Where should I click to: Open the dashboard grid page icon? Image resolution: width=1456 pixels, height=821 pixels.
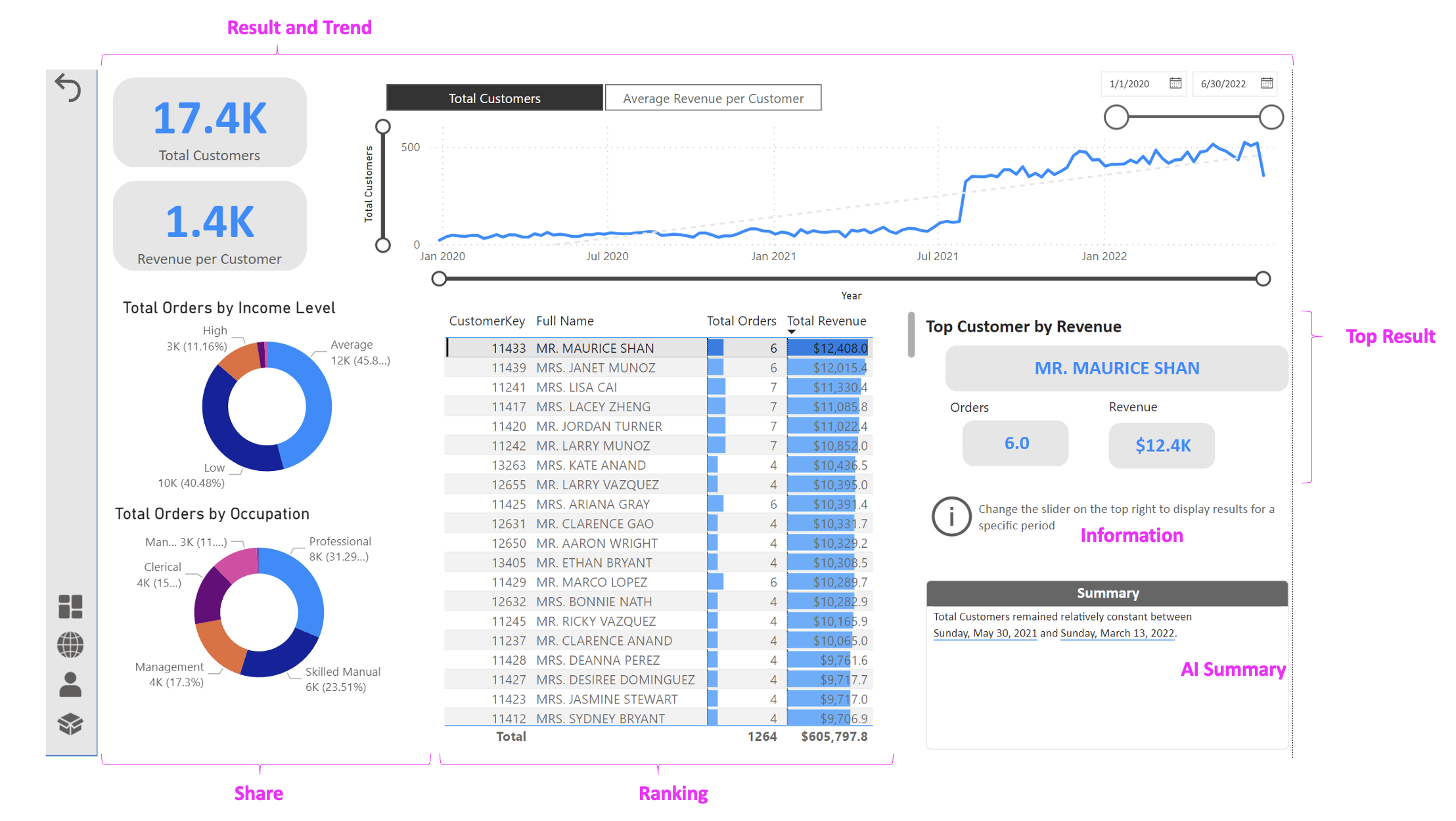(x=70, y=606)
